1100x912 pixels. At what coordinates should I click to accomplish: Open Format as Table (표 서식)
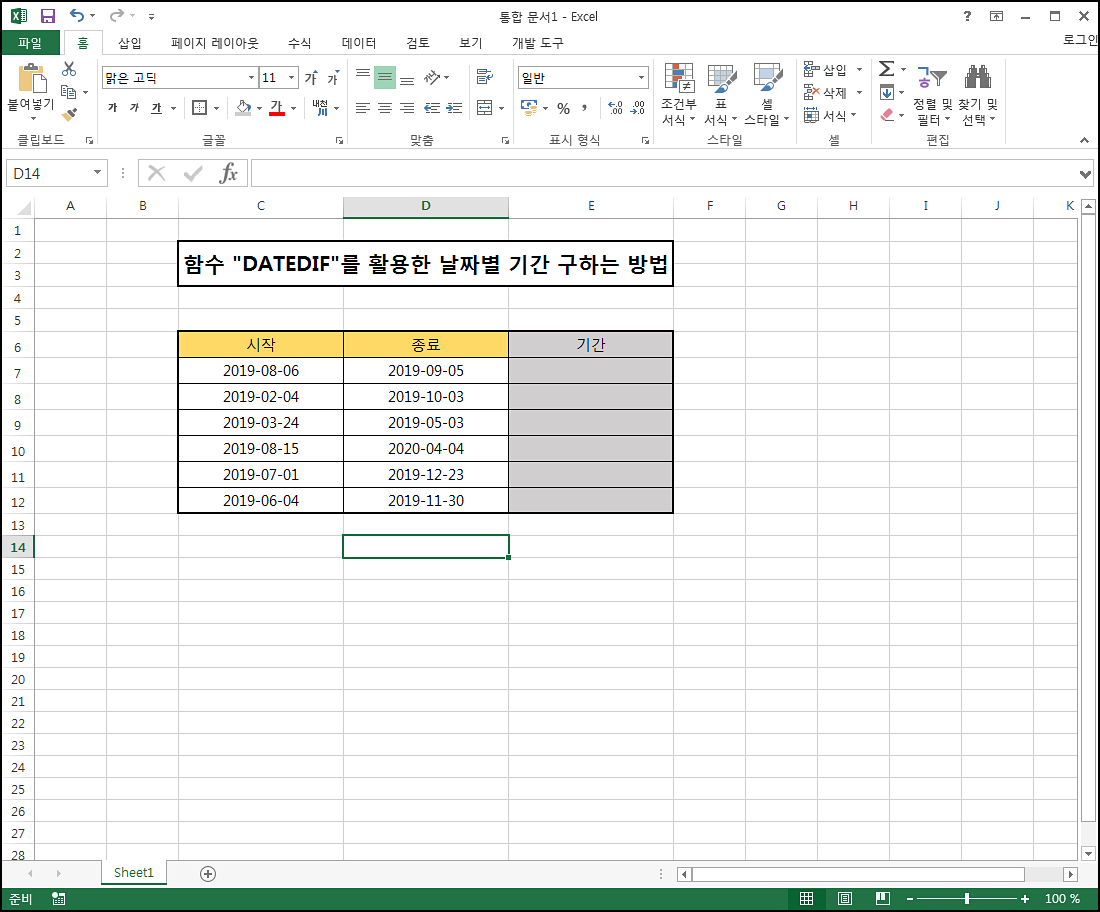tap(721, 94)
